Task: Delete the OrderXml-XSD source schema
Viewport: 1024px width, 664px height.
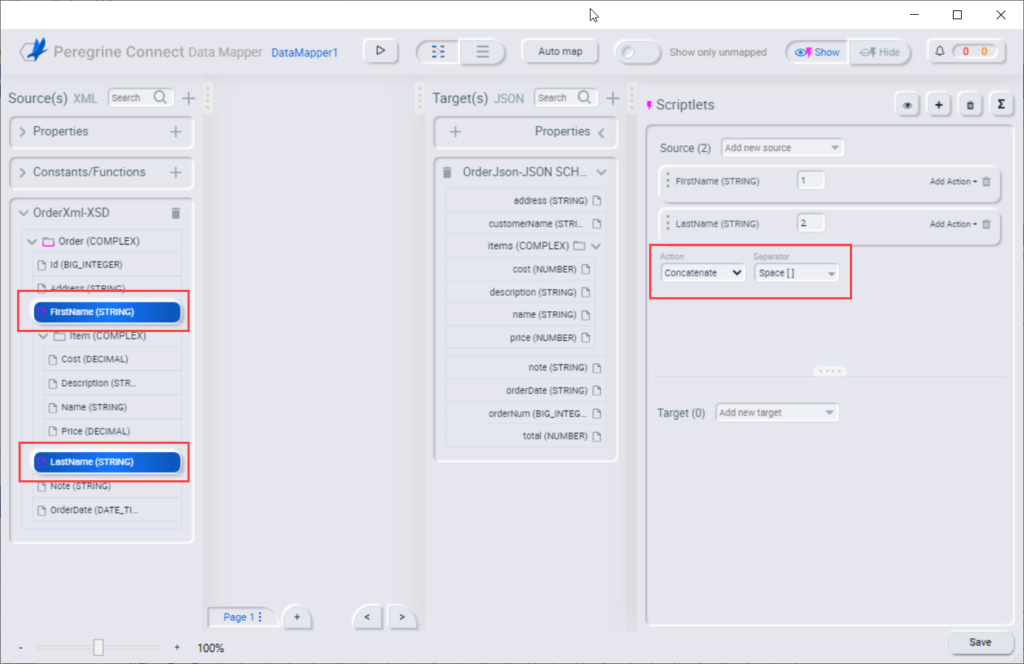Action: click(x=176, y=213)
